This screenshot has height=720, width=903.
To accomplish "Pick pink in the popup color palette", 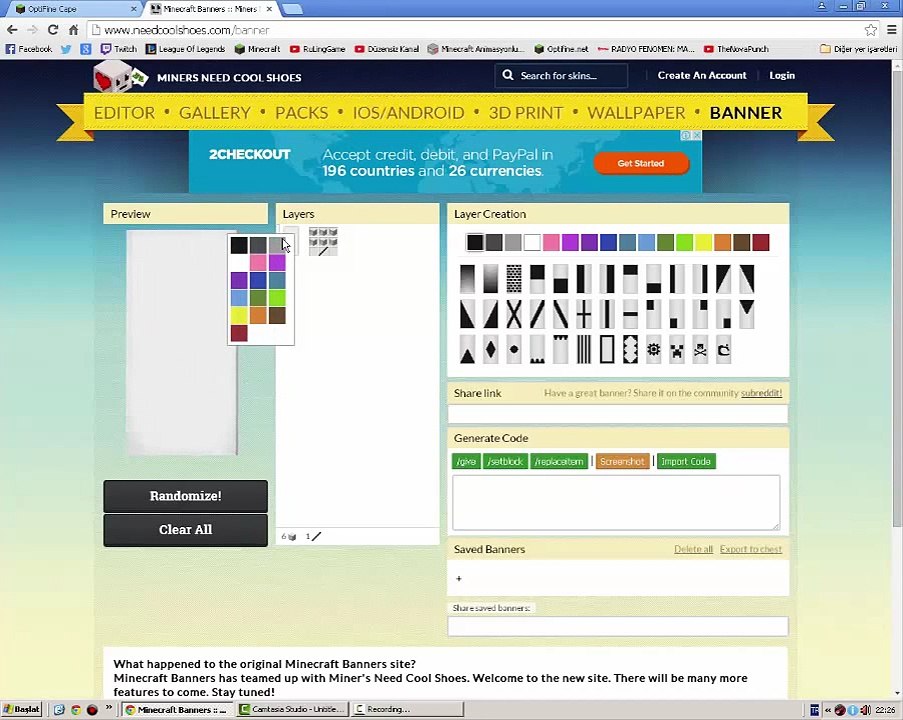I will (x=258, y=263).
